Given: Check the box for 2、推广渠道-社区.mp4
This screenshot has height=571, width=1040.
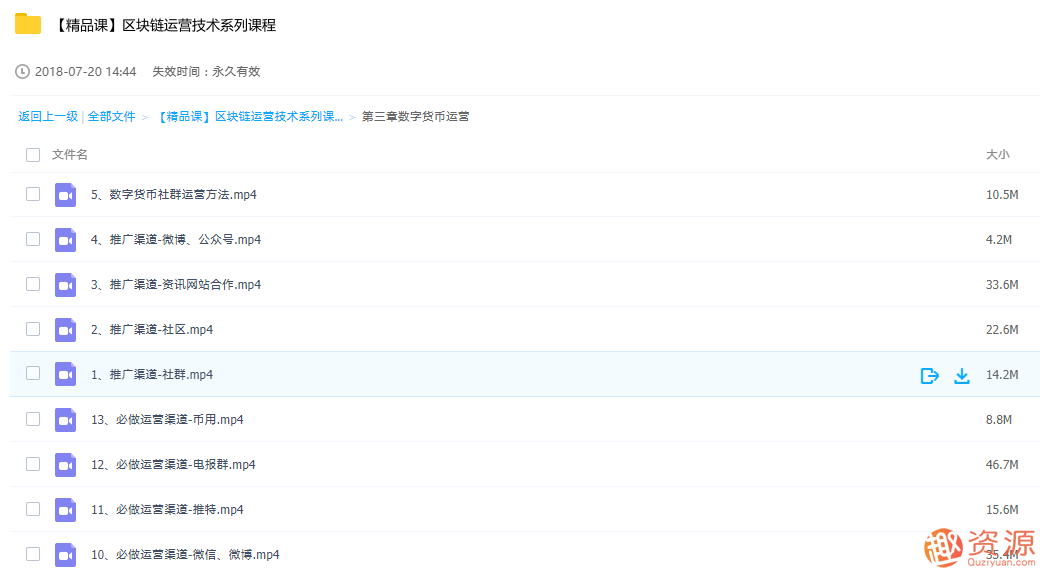Looking at the screenshot, I should point(33,329).
